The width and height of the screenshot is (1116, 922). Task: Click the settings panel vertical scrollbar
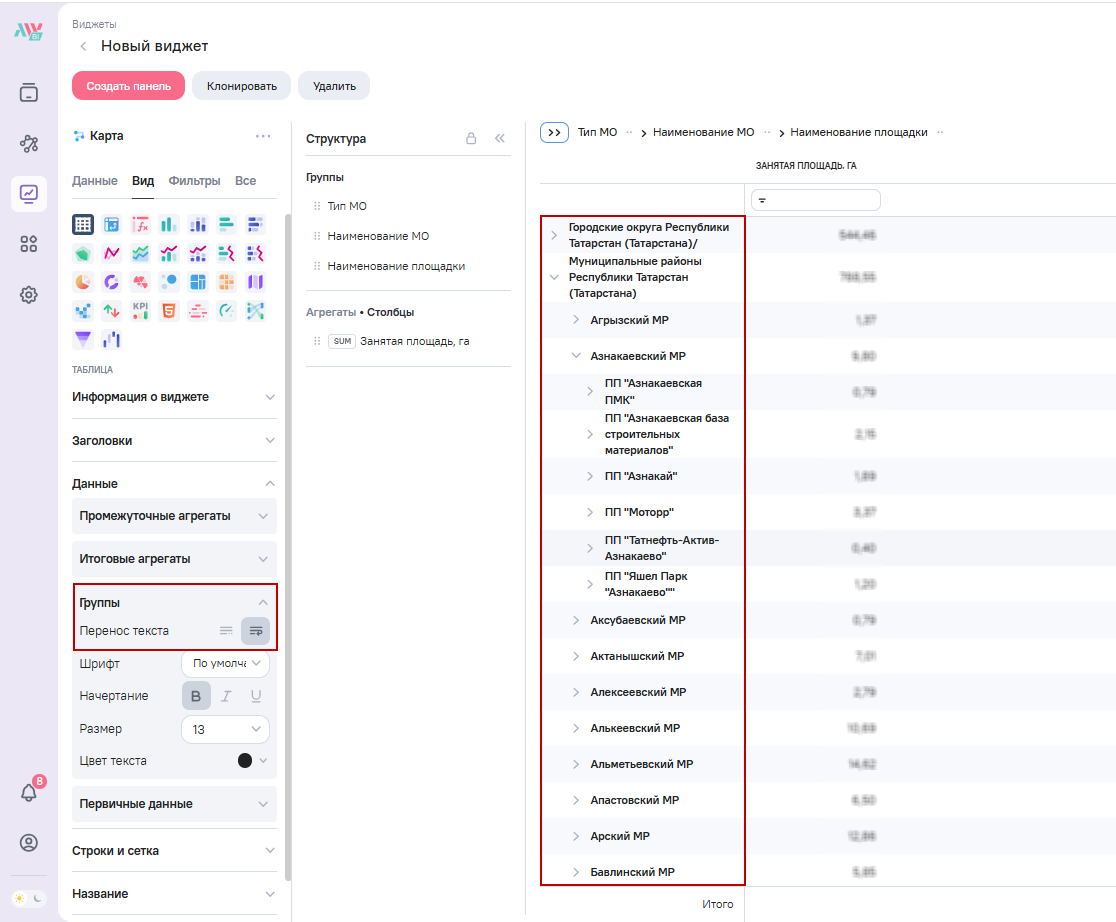[x=288, y=547]
